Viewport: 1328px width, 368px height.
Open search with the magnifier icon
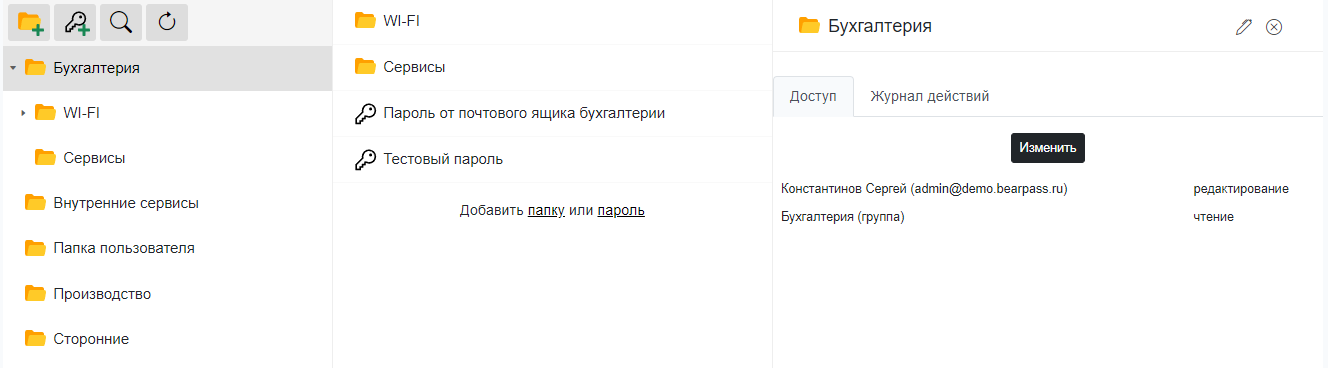[121, 23]
